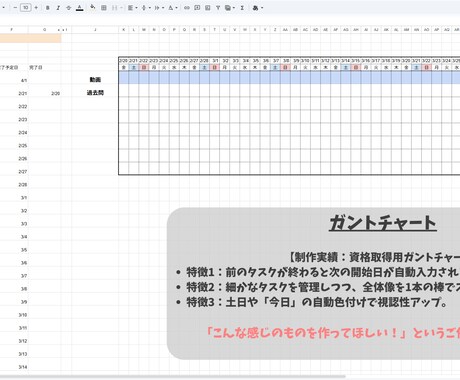Click the 日 weekday cell under 2/22
Image resolution: width=460 pixels, height=380 pixels.
coord(144,67)
